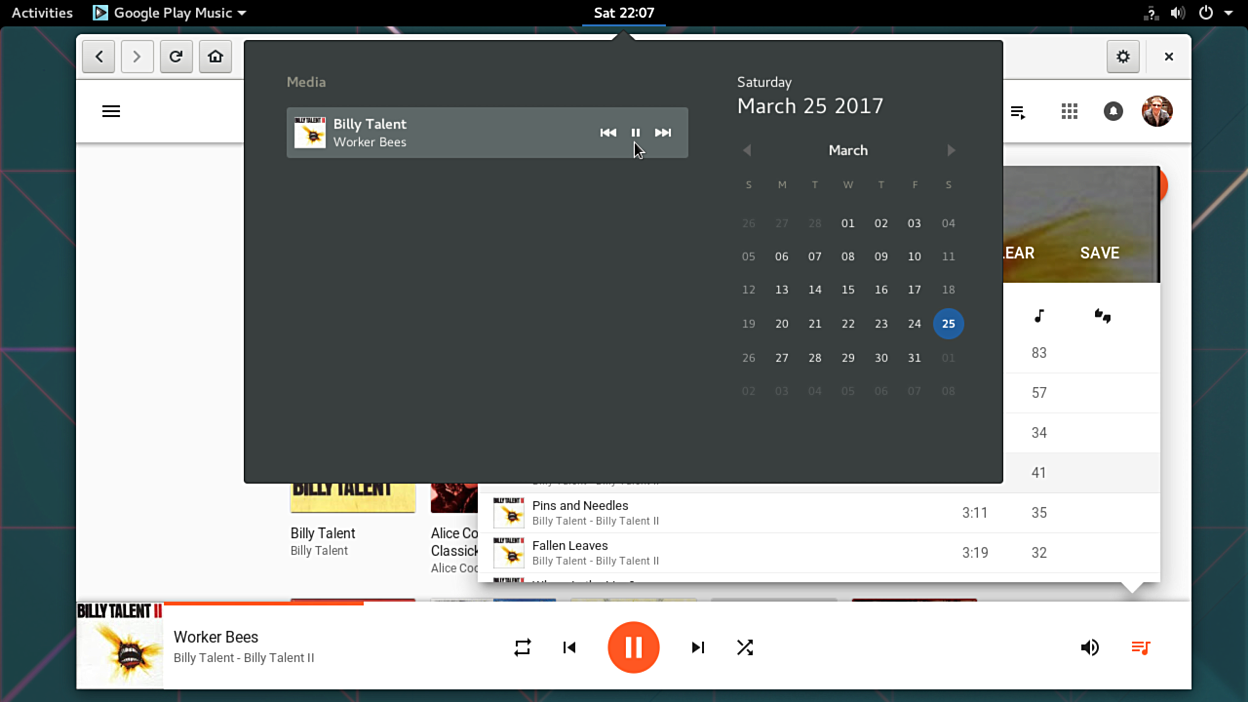Click the home button in toolbar
This screenshot has height=702, width=1248.
click(215, 57)
